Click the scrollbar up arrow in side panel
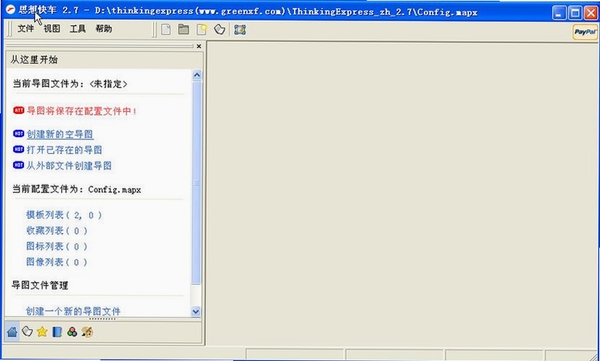Viewport: 600px width, 361px height. point(197,75)
